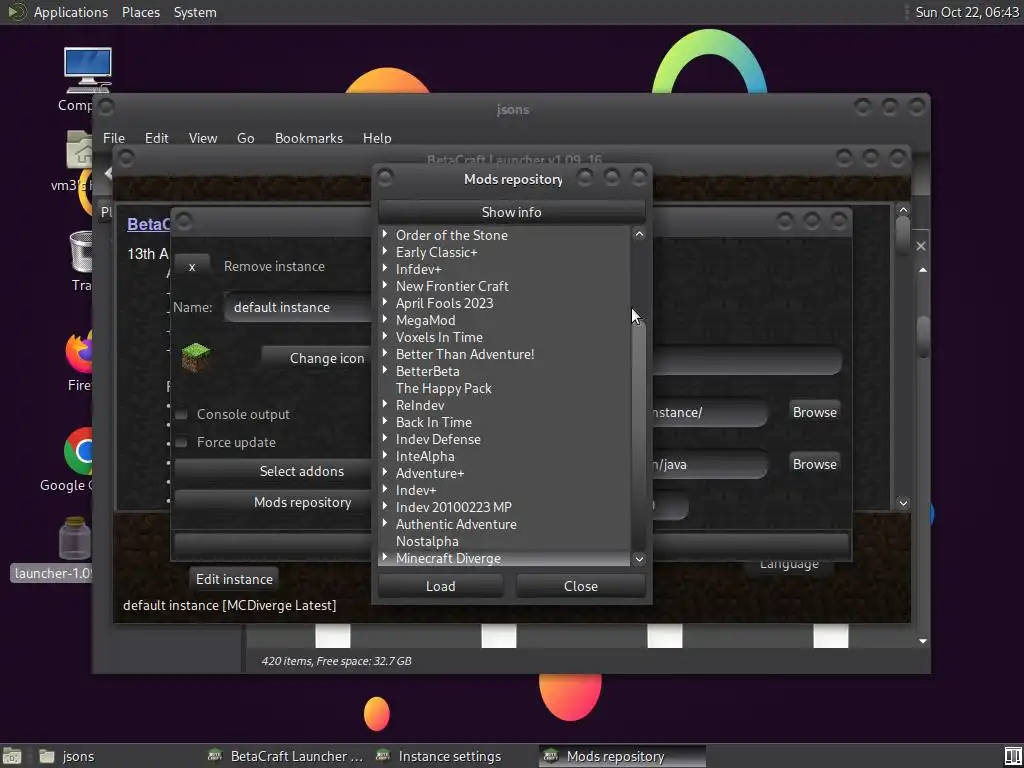This screenshot has width=1024, height=768.
Task: Toggle the Console output checkbox
Action: (x=182, y=414)
